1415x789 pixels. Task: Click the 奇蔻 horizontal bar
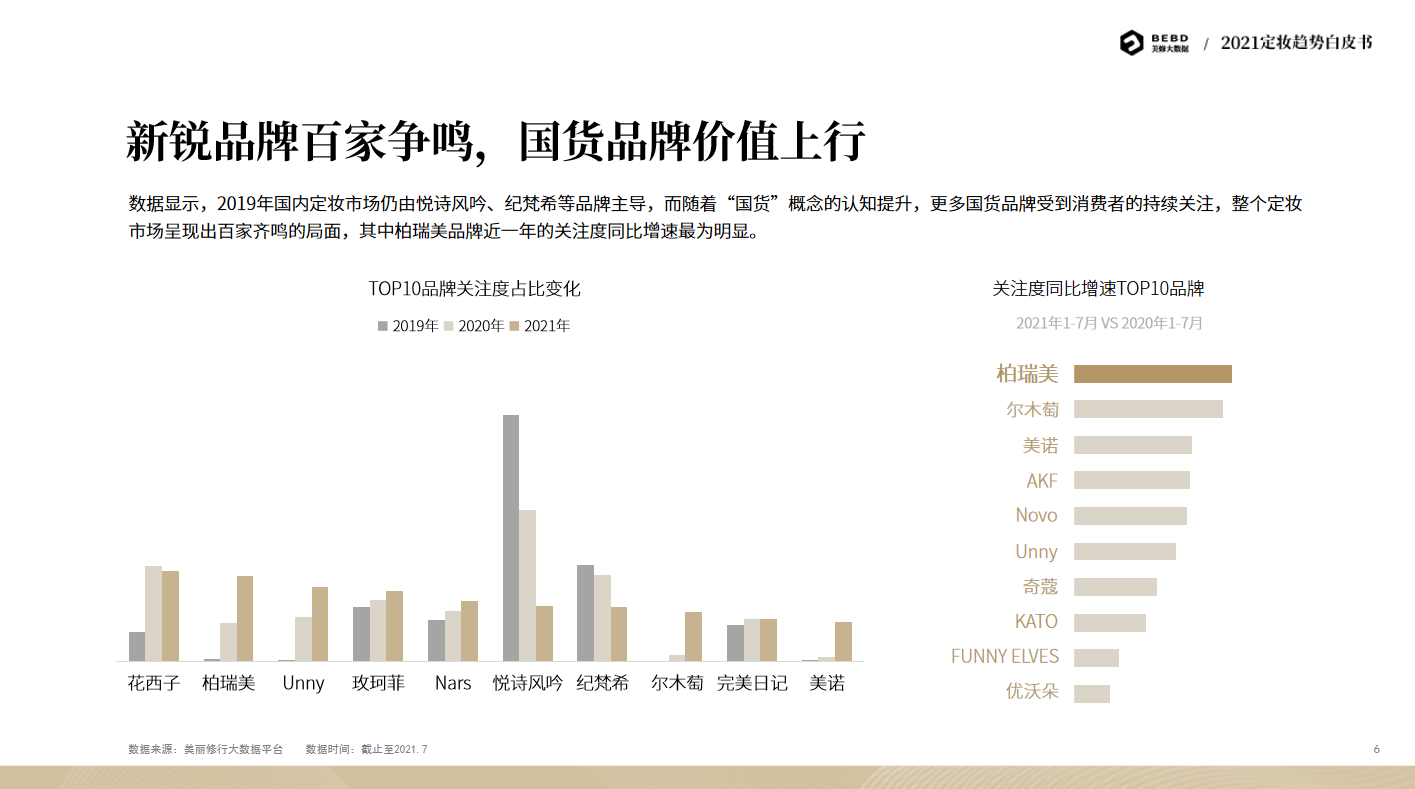pyautogui.click(x=1115, y=587)
